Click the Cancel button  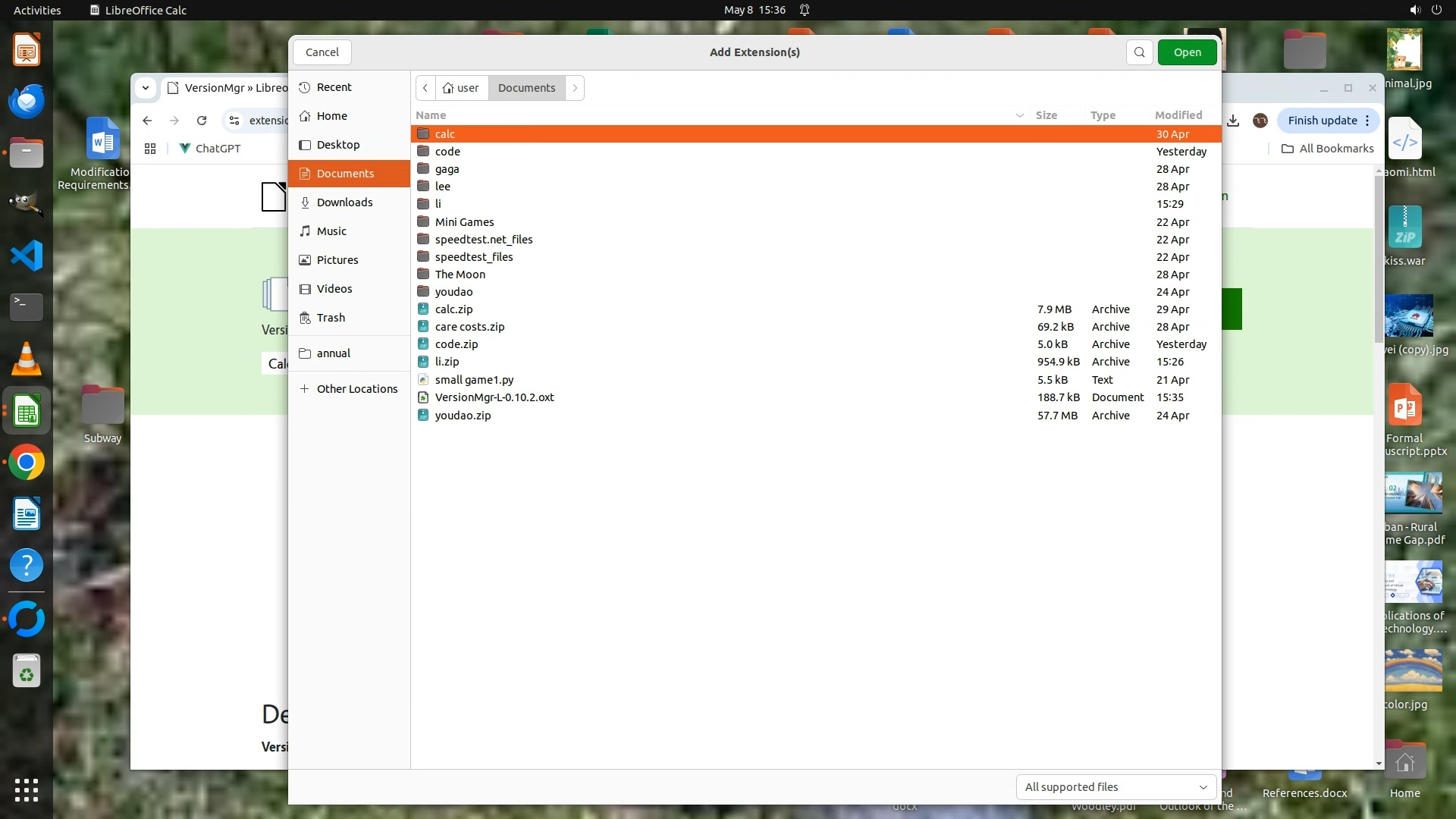pos(322,52)
